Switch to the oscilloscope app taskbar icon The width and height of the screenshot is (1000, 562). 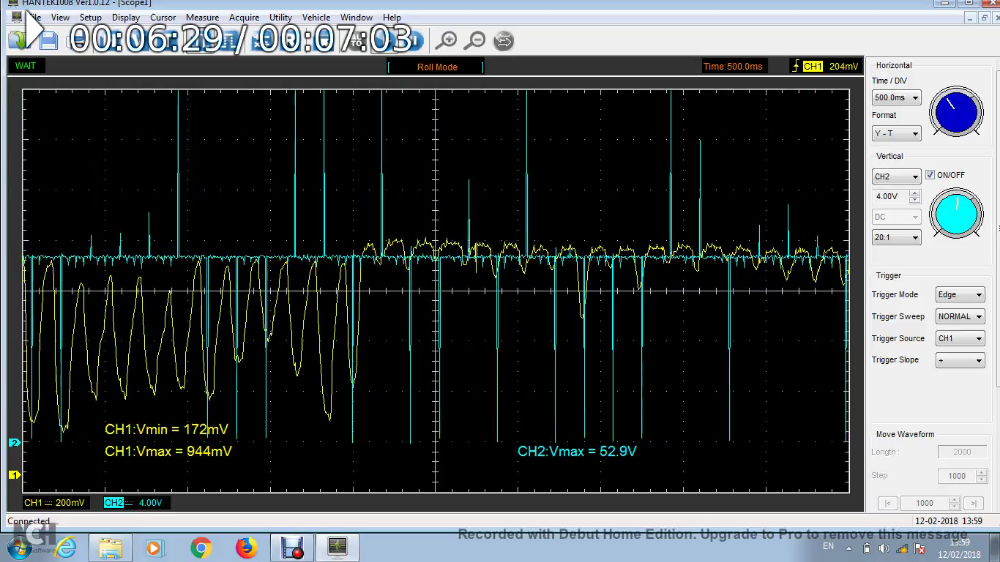pyautogui.click(x=337, y=548)
